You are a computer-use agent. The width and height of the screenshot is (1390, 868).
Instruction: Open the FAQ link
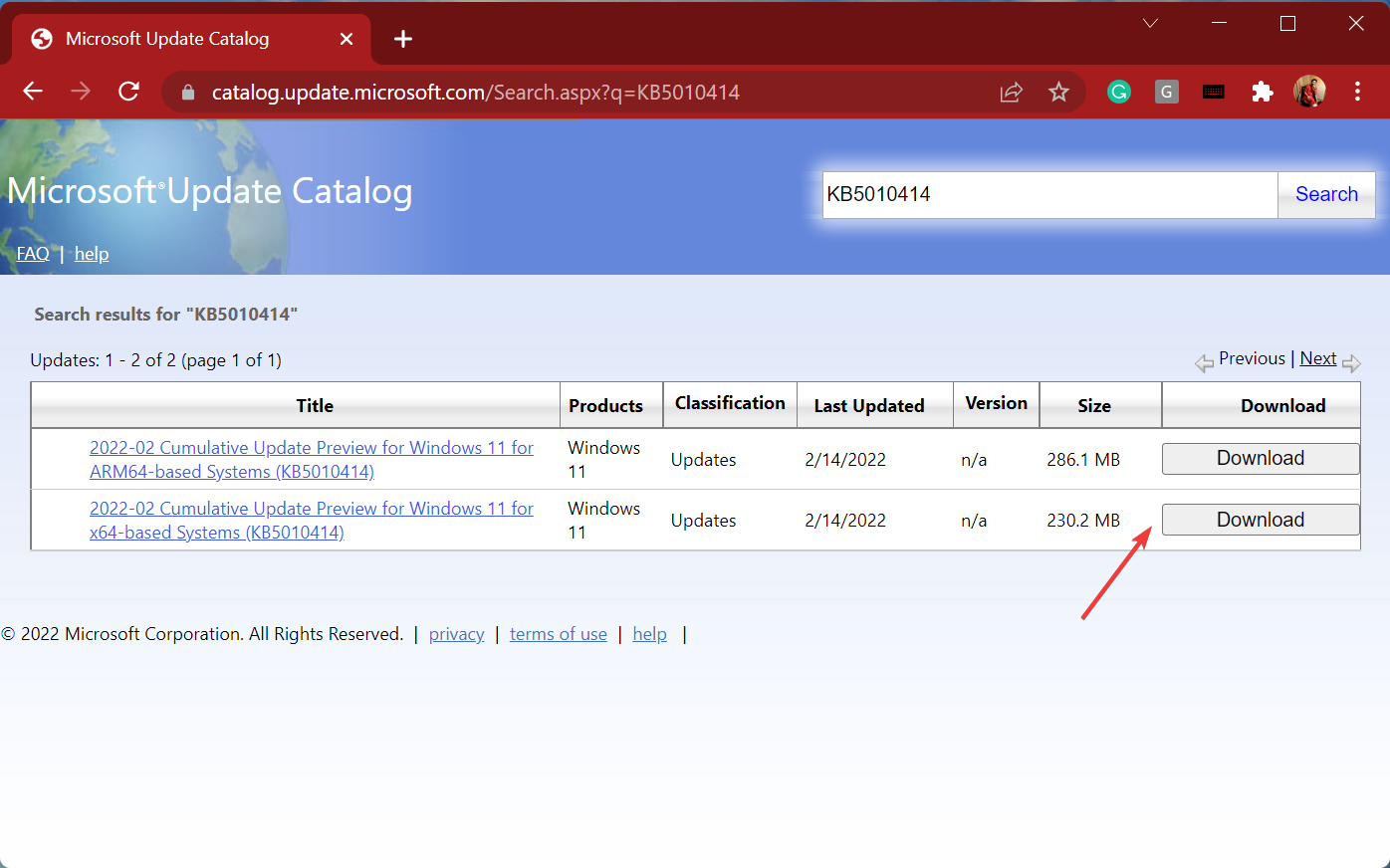click(33, 253)
